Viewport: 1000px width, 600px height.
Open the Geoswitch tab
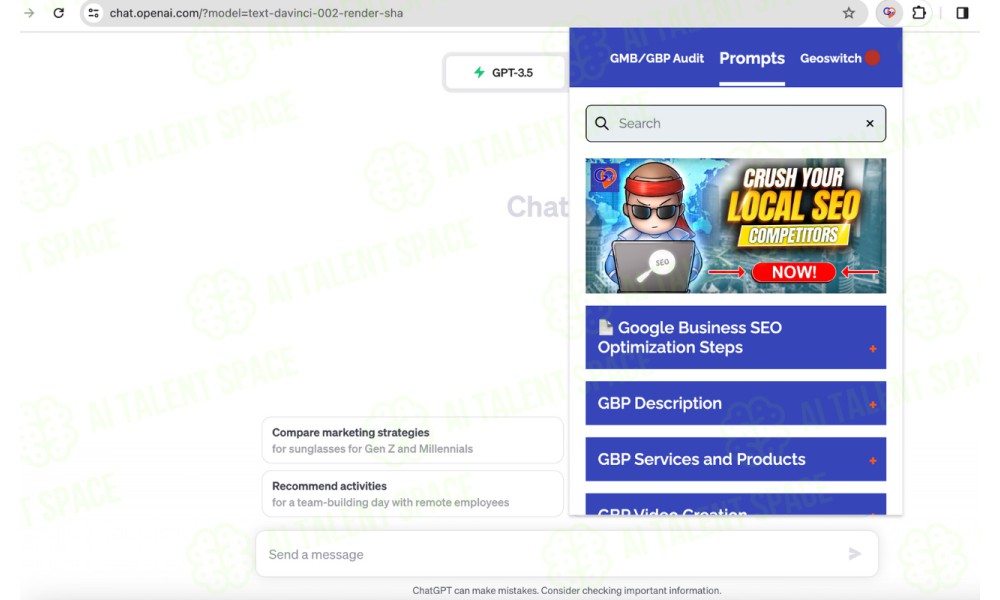[x=830, y=58]
